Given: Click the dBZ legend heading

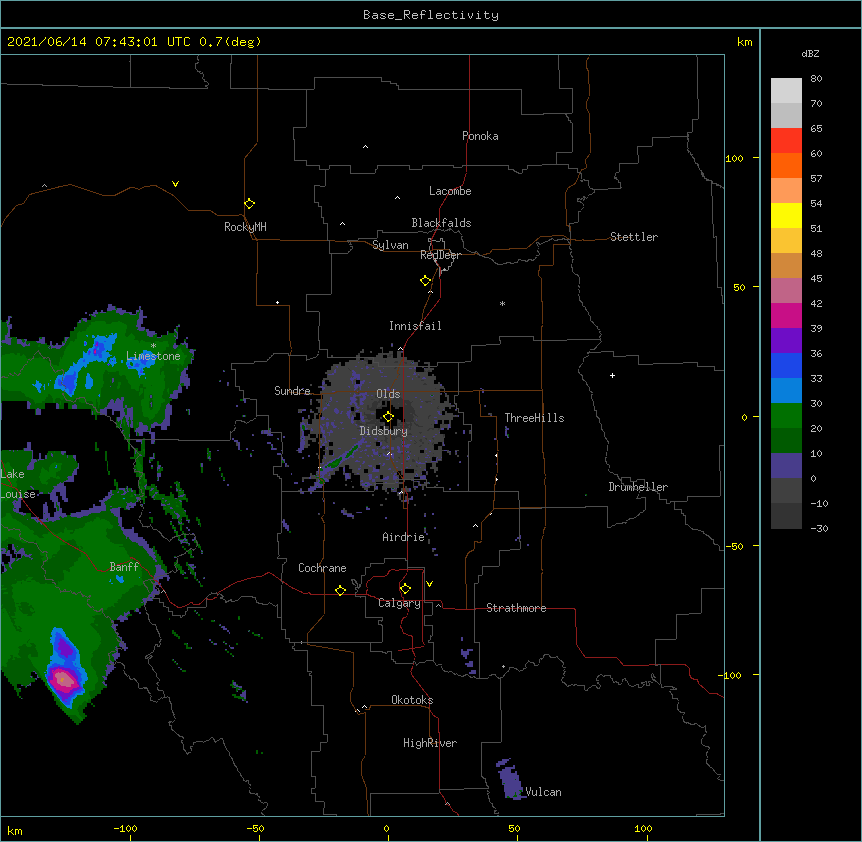Looking at the screenshot, I should tap(810, 54).
